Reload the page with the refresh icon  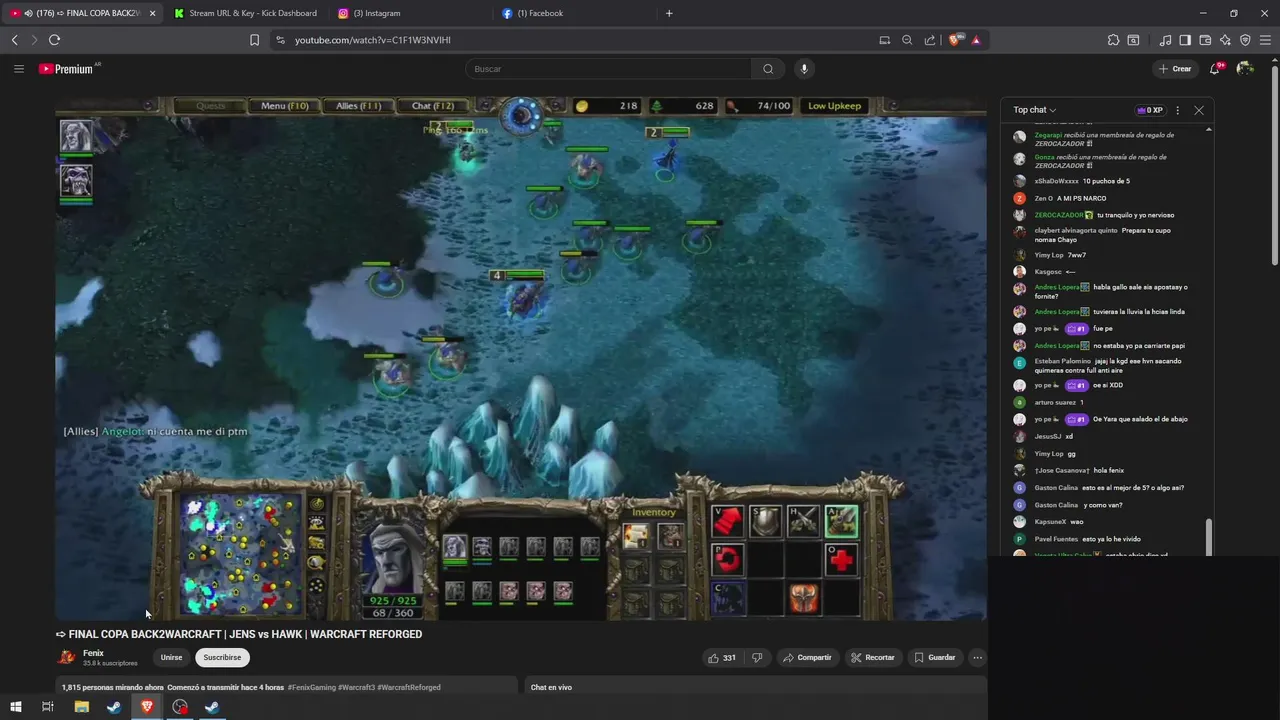point(54,40)
